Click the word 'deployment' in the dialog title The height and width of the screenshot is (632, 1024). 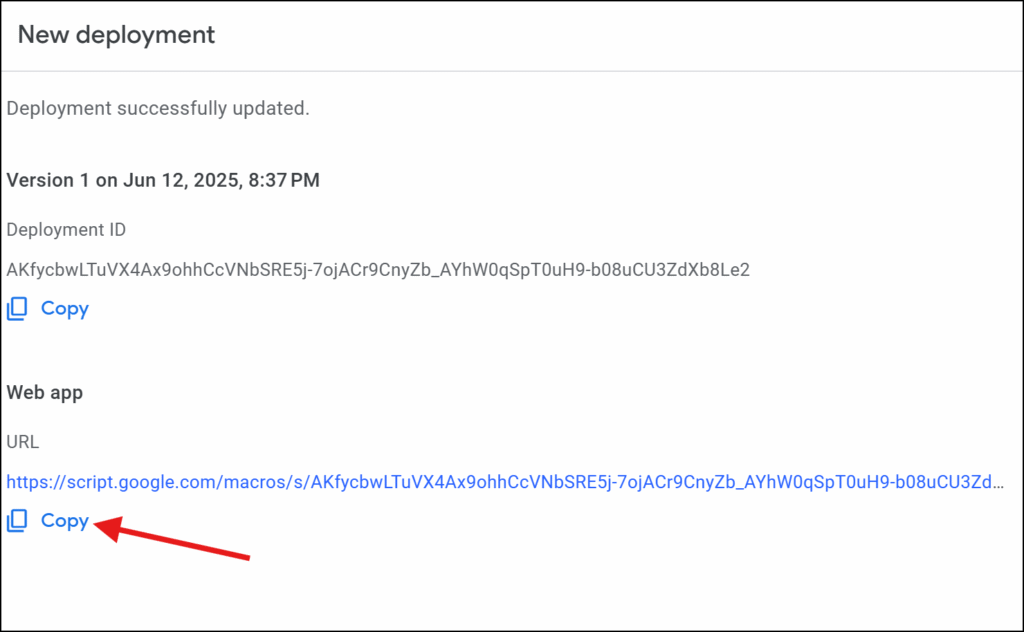pyautogui.click(x=145, y=35)
